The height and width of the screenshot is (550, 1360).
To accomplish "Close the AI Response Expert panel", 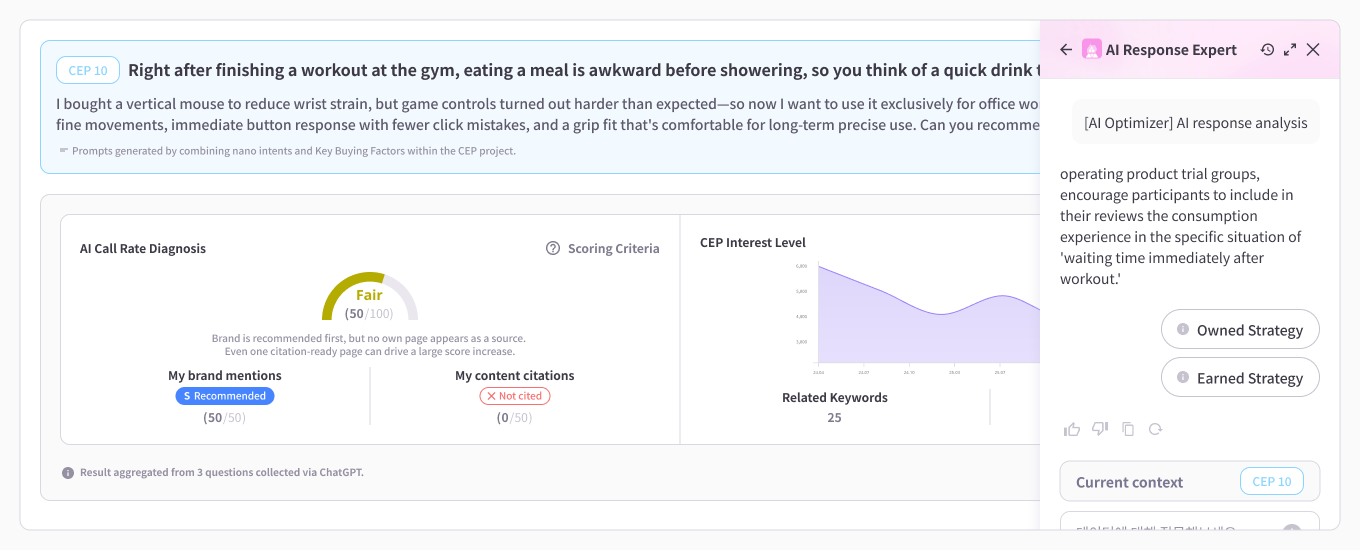I will (1313, 49).
